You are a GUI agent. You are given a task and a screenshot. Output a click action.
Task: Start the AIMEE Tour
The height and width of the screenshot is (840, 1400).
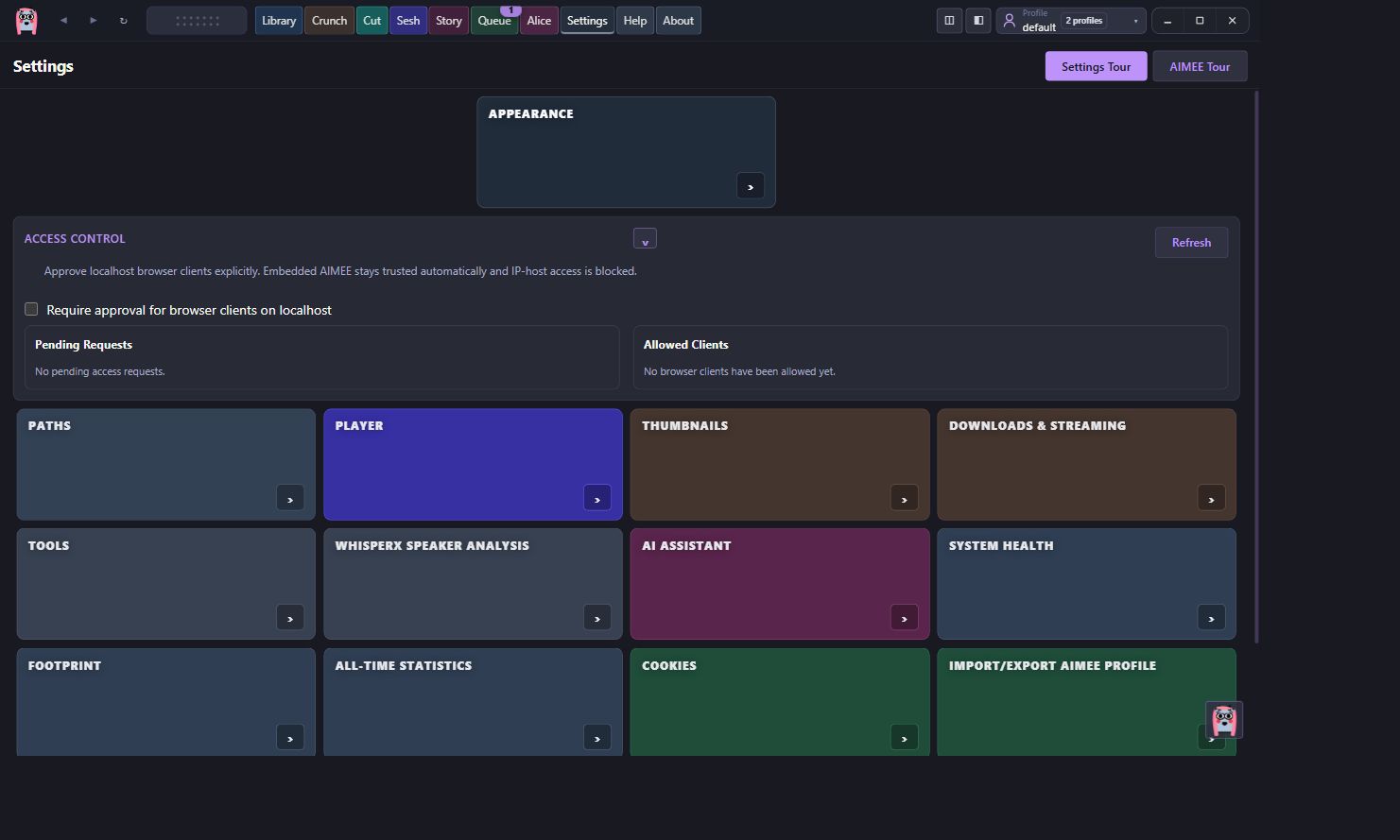(x=1200, y=66)
